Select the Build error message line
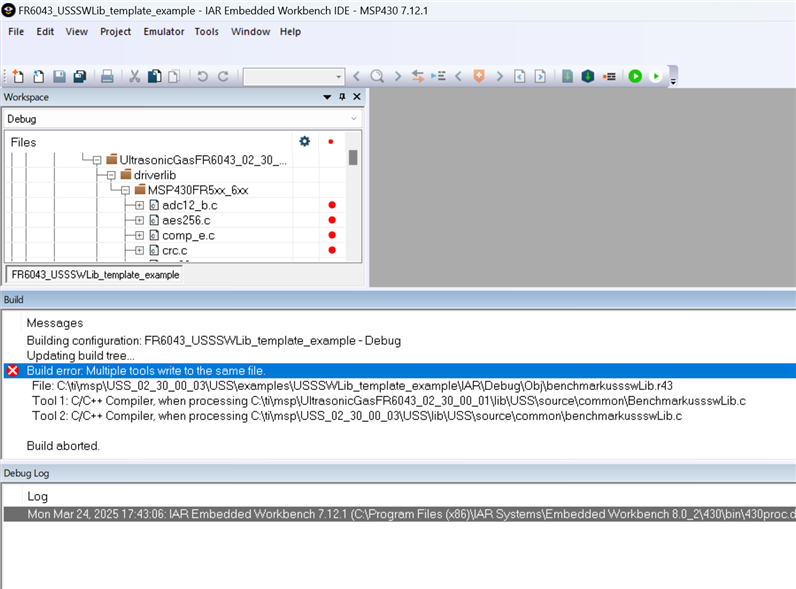The image size is (796, 589). [x=400, y=371]
